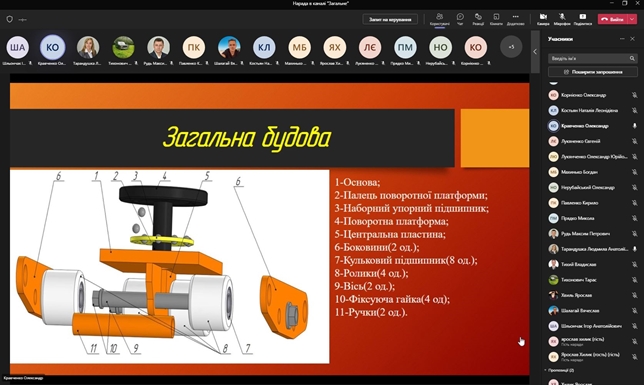Open dropdown arrow next to Вийти

pos(632,19)
